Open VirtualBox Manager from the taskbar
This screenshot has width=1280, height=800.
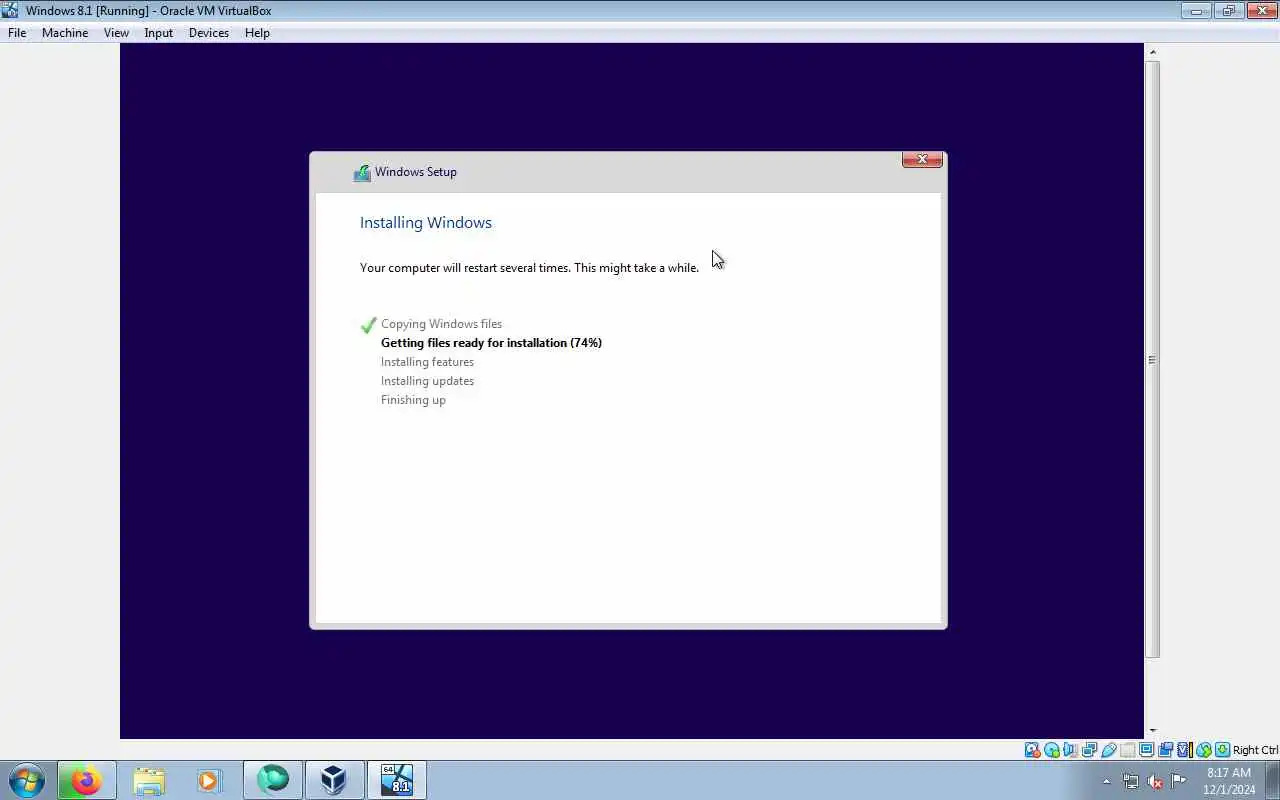pos(334,780)
